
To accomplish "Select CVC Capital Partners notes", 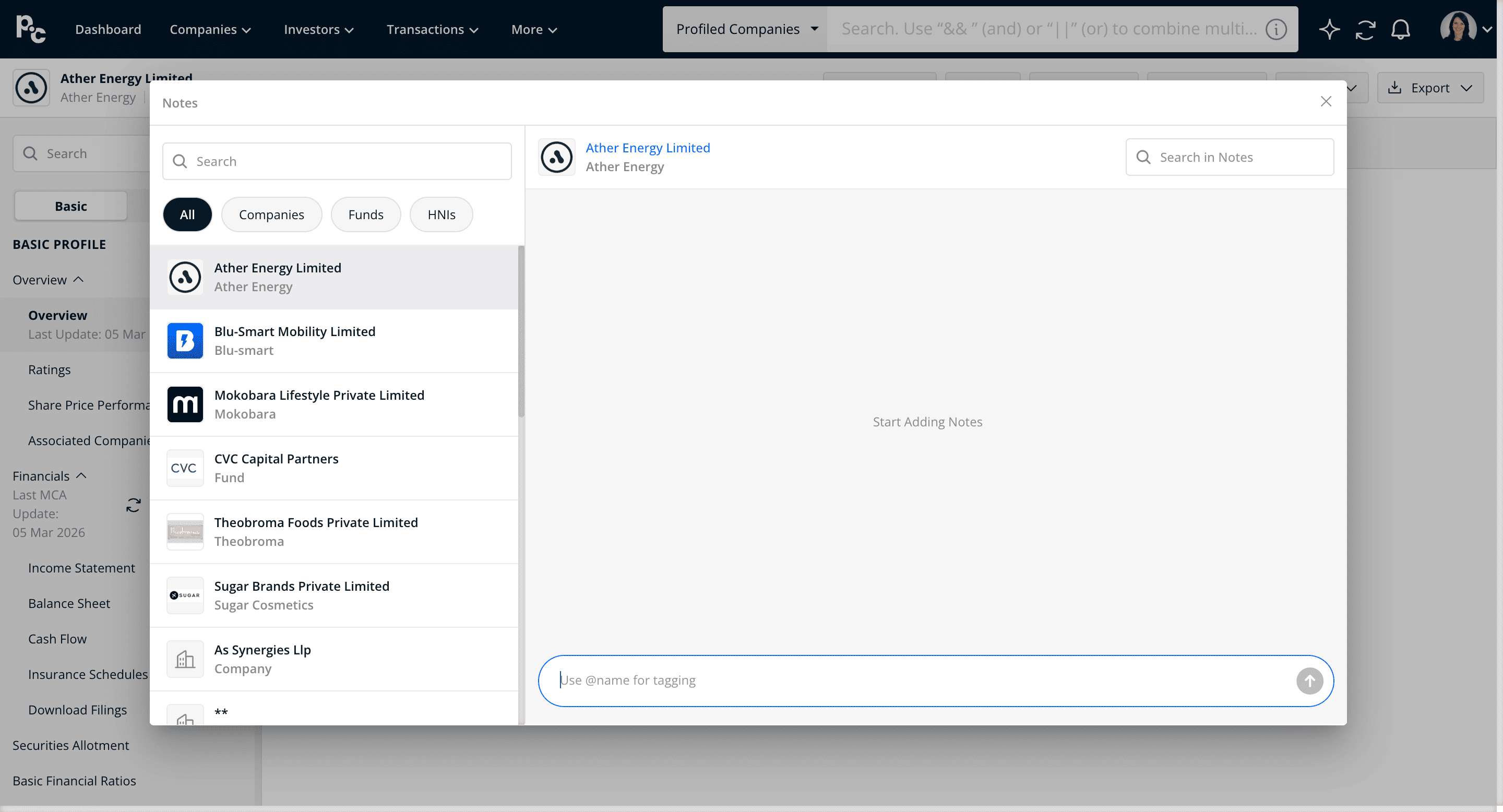I will pos(334,468).
